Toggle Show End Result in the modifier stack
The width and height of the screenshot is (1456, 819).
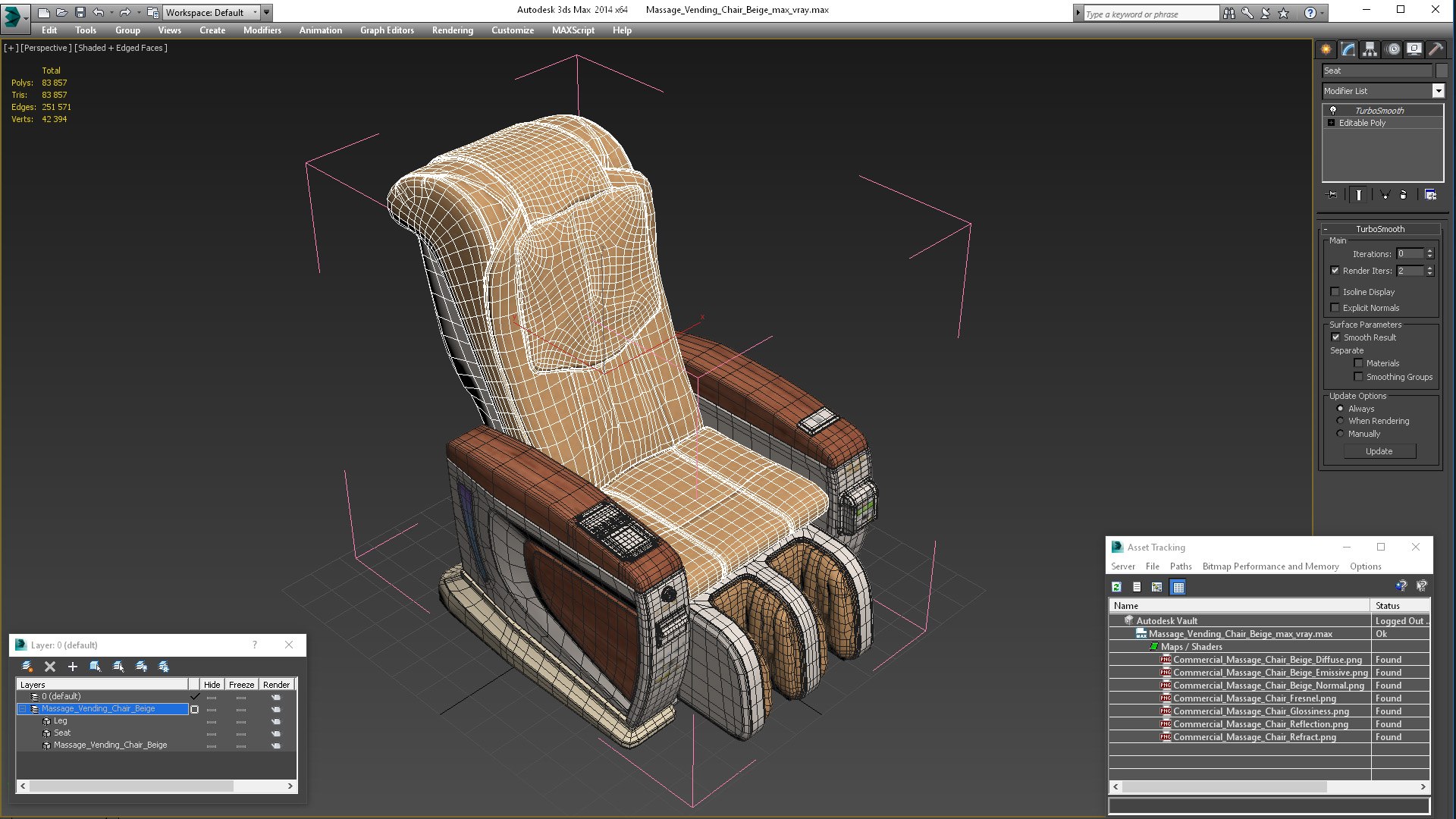click(x=1358, y=195)
